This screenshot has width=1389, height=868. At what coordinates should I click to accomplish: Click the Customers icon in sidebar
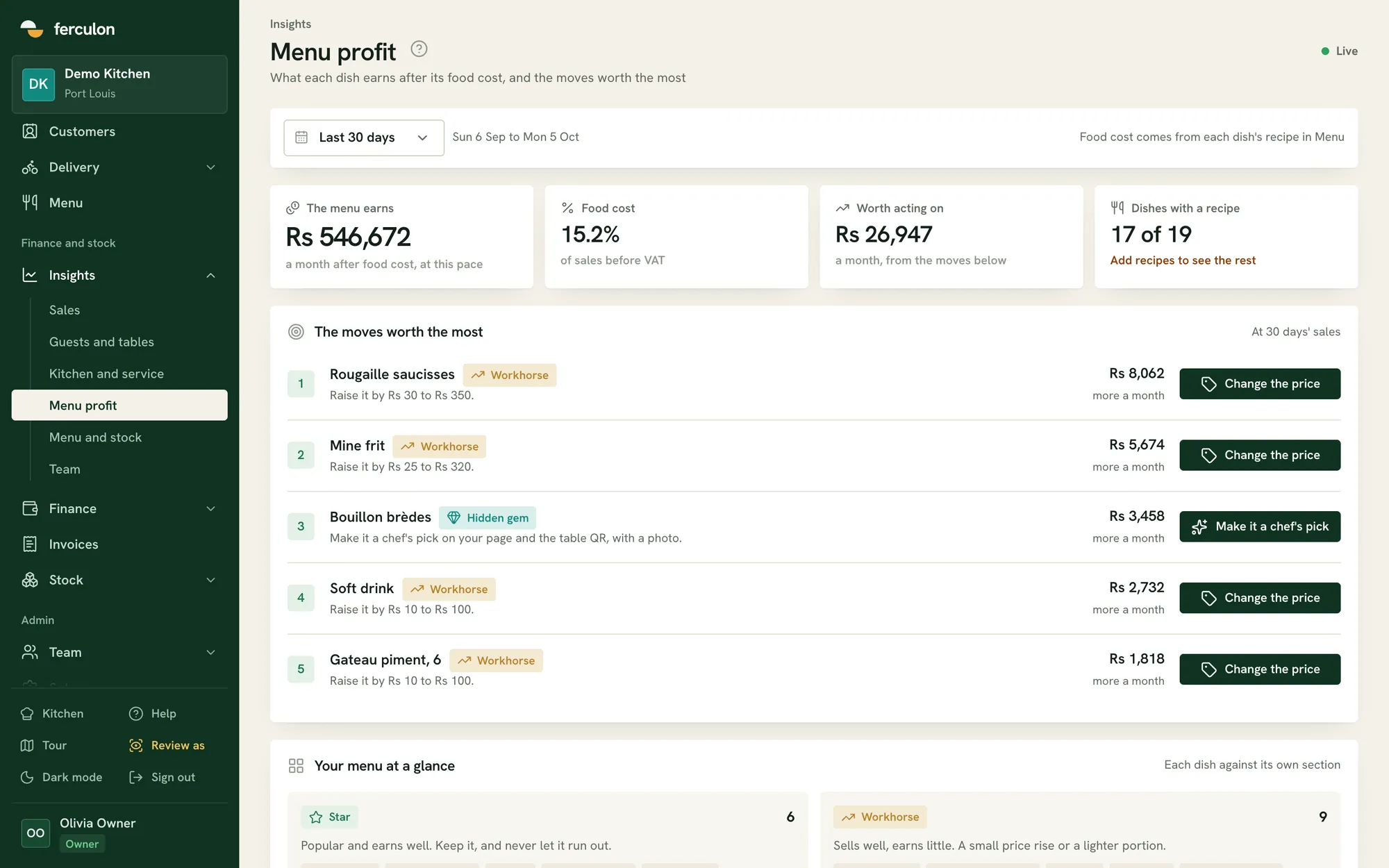[x=30, y=131]
